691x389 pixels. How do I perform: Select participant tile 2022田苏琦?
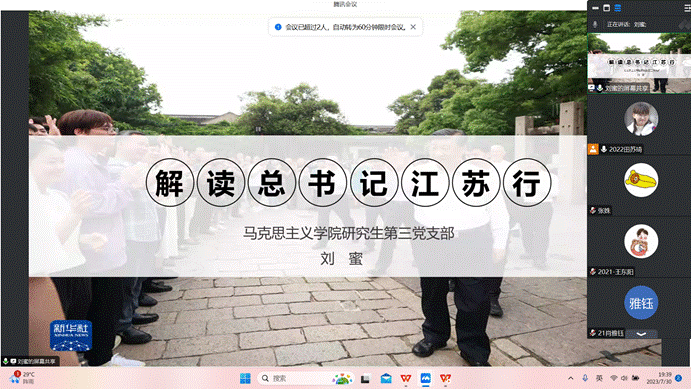pyautogui.click(x=639, y=125)
